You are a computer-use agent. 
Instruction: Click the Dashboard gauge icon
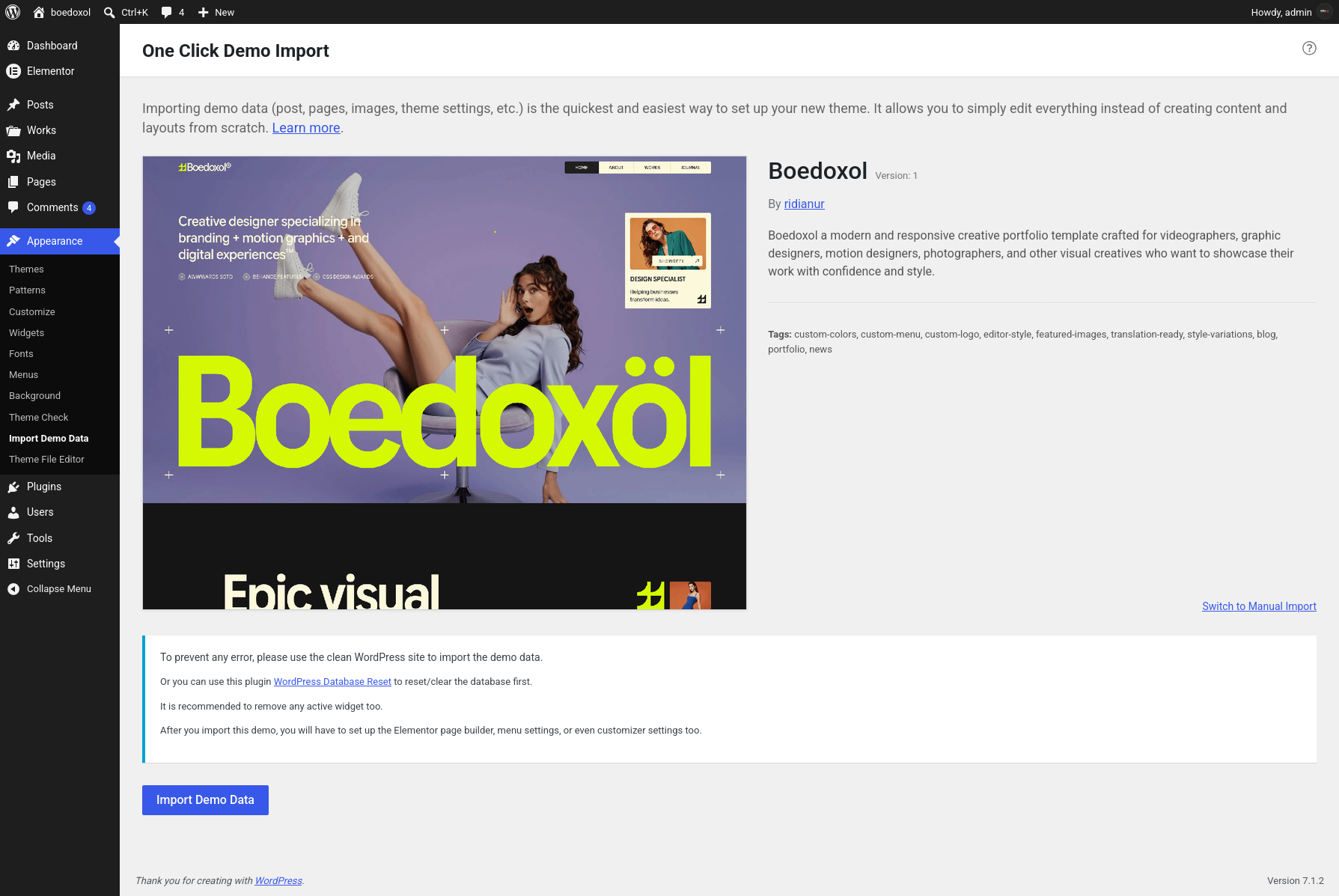pos(13,46)
